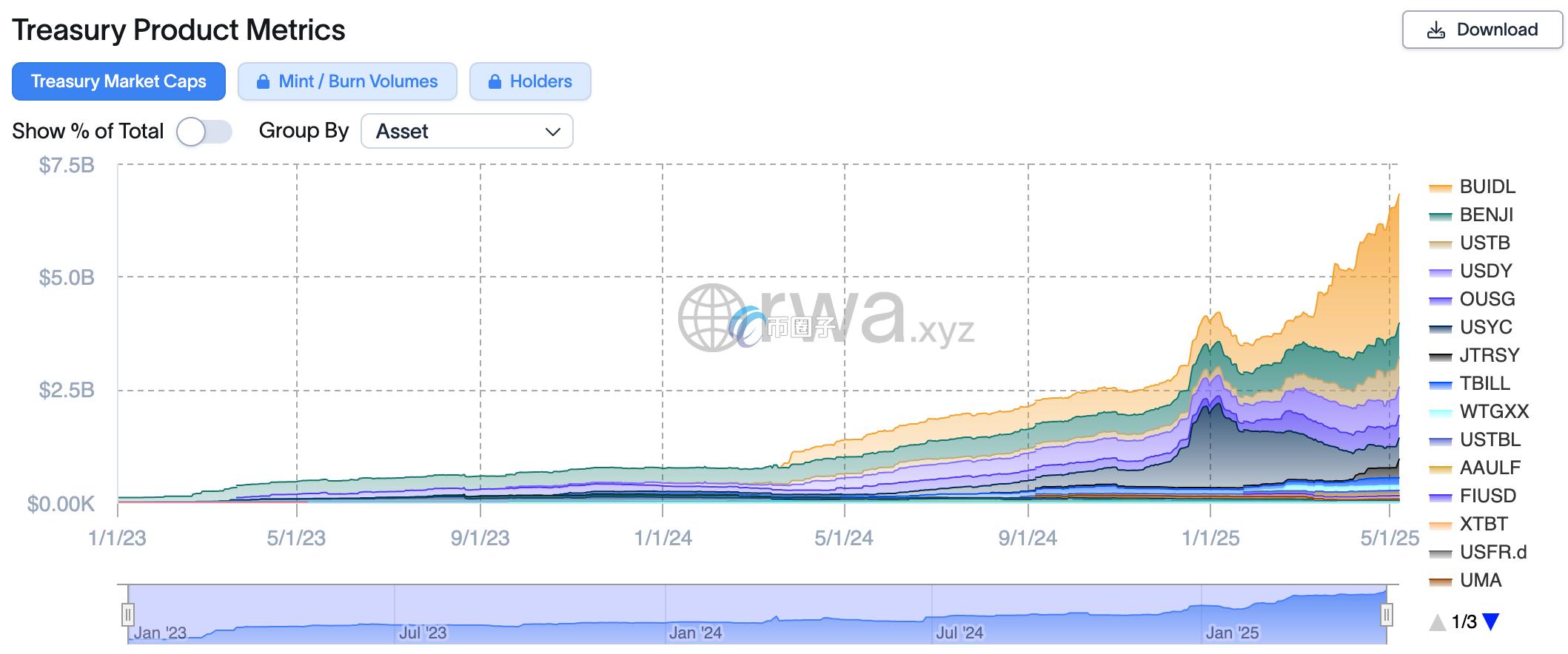Toggle the OUSG legend item
The image size is (1568, 654).
[1487, 300]
